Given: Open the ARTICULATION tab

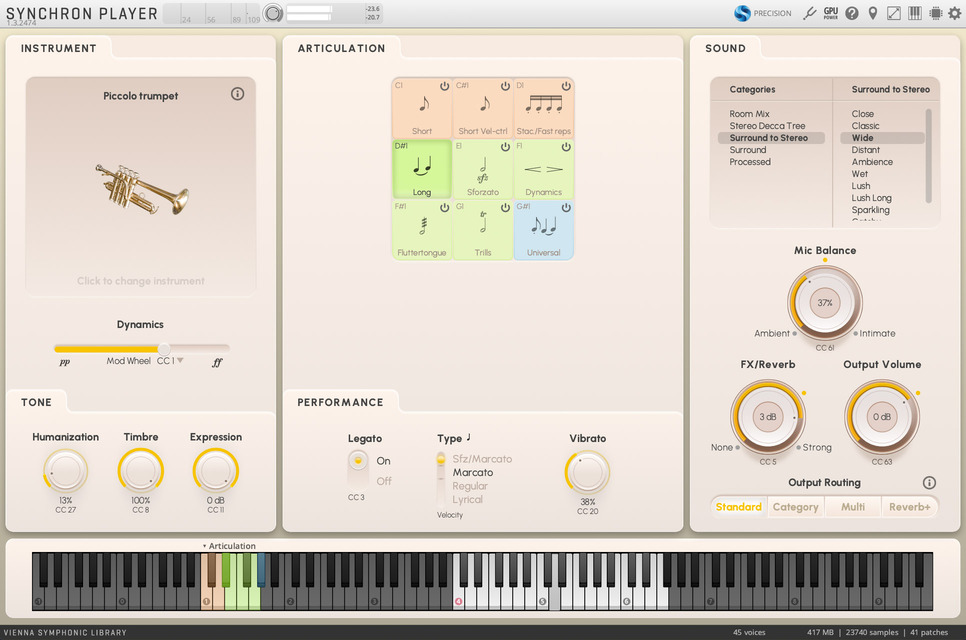Looking at the screenshot, I should coord(341,48).
